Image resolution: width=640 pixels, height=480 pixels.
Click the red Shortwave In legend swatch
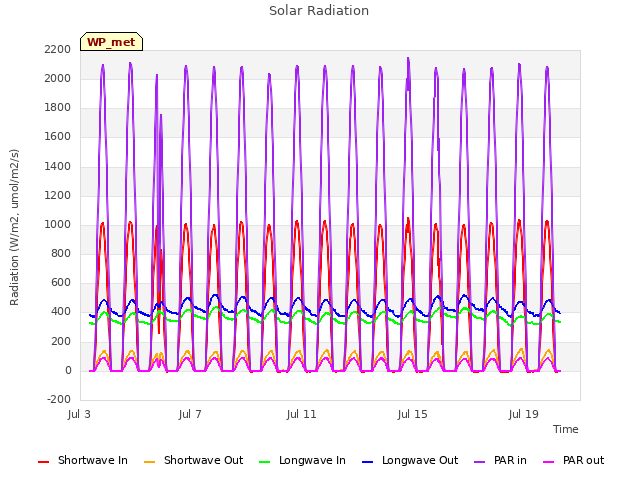click(x=43, y=462)
